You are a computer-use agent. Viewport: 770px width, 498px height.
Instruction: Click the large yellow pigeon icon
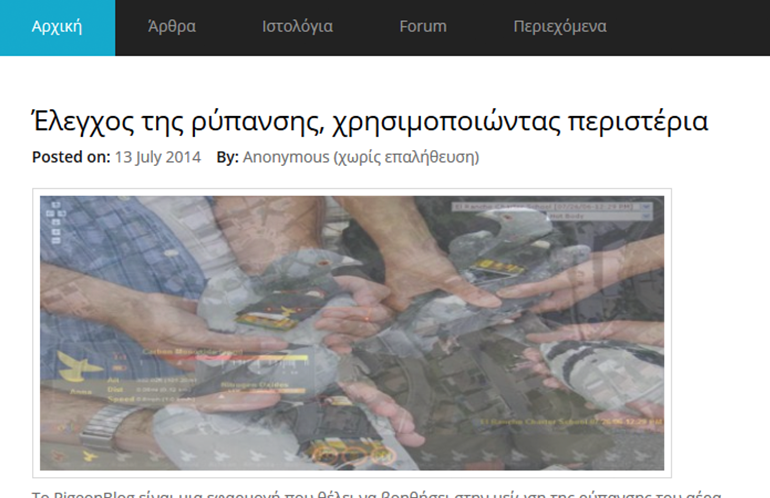(80, 365)
